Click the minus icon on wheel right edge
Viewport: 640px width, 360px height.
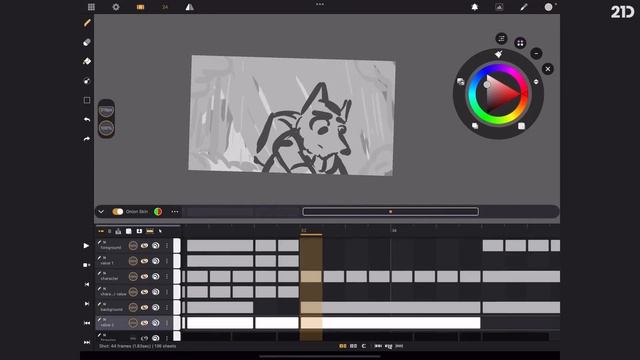coord(536,82)
